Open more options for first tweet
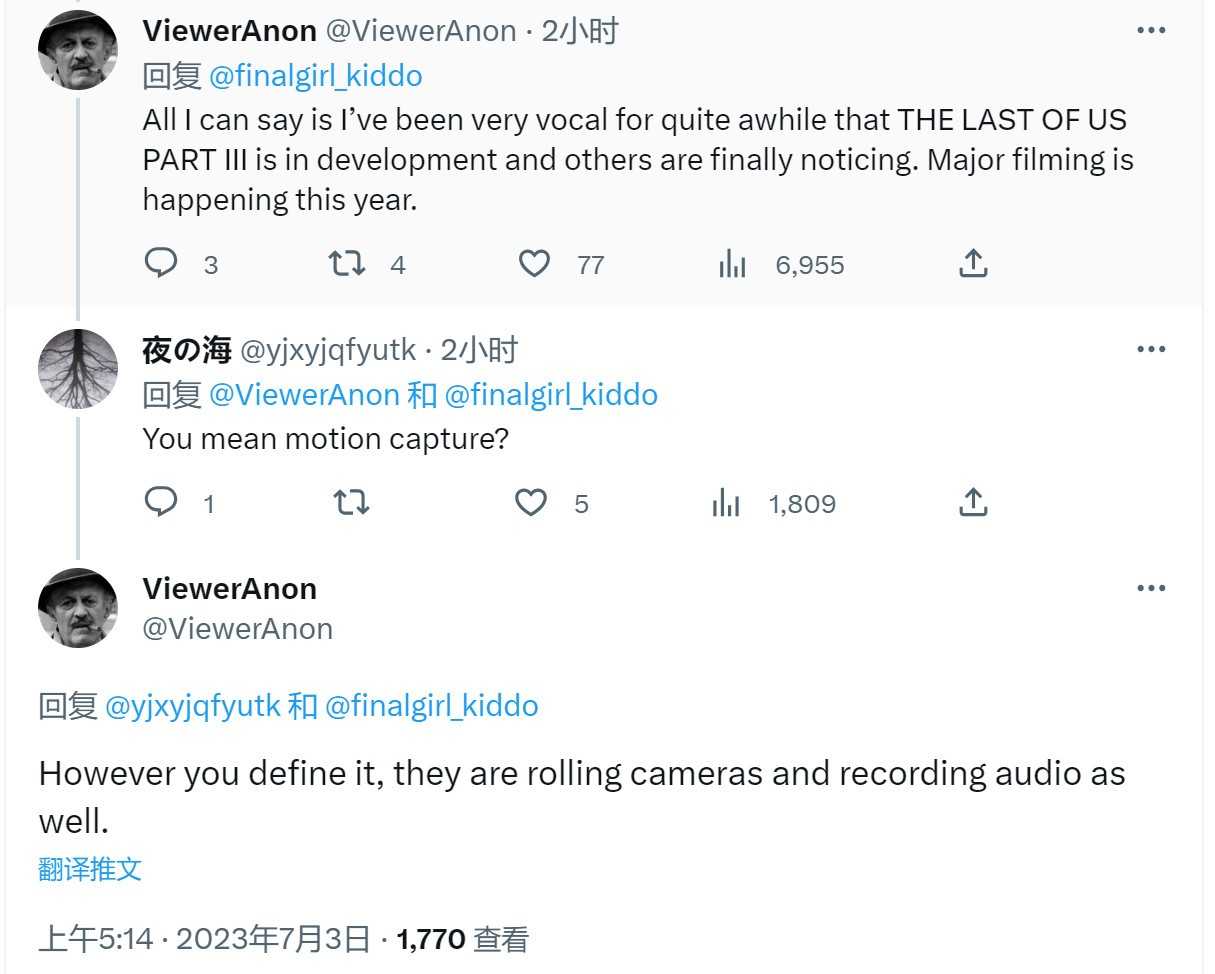 [x=1151, y=31]
